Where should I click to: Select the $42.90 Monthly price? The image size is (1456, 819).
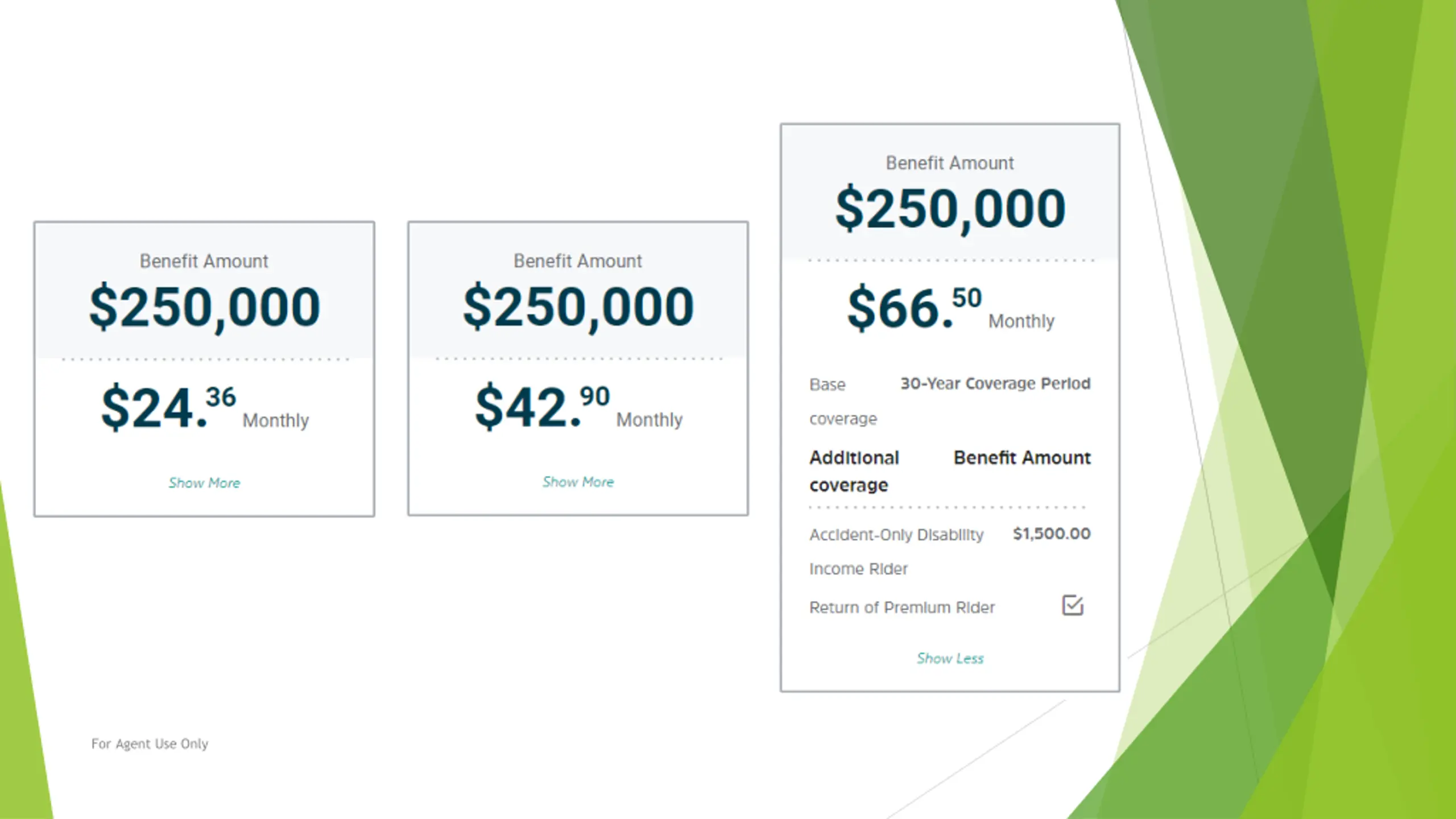click(x=578, y=406)
